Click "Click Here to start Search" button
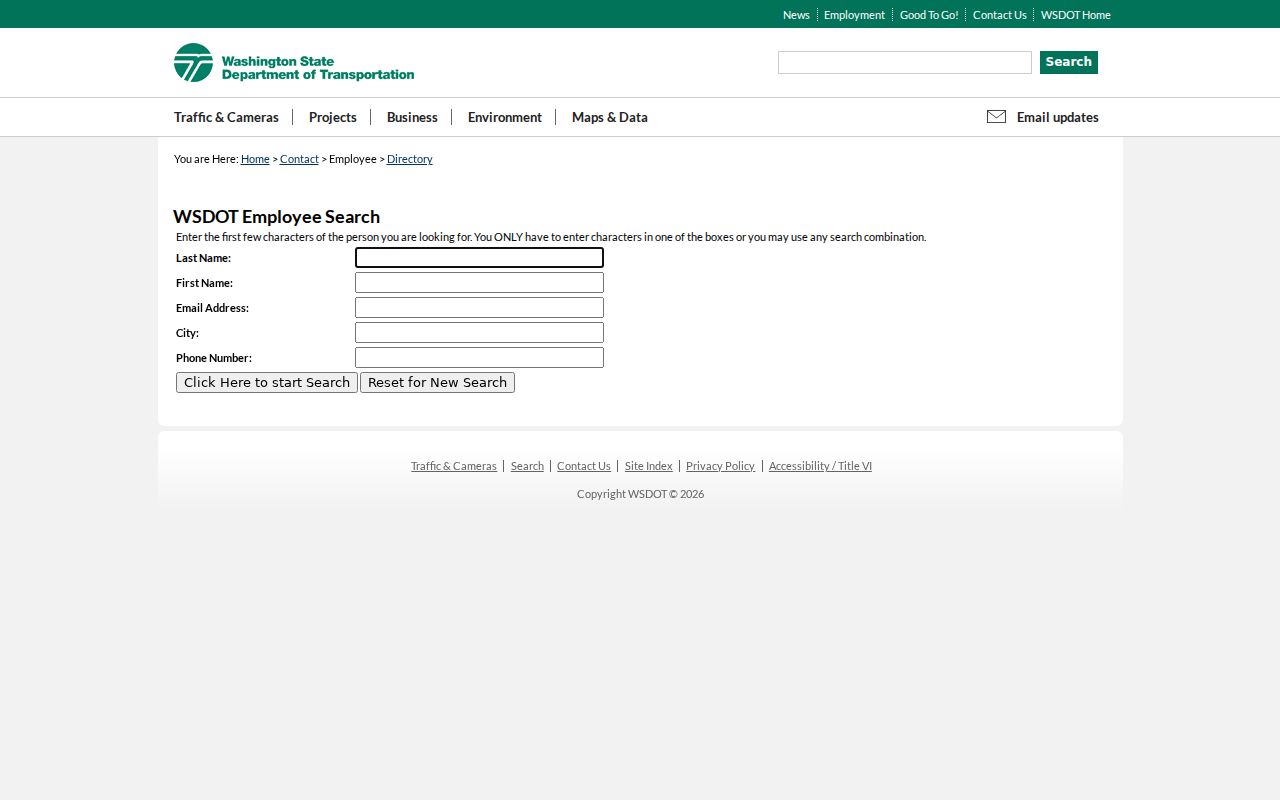Screen dimensions: 1280x800 click(267, 383)
